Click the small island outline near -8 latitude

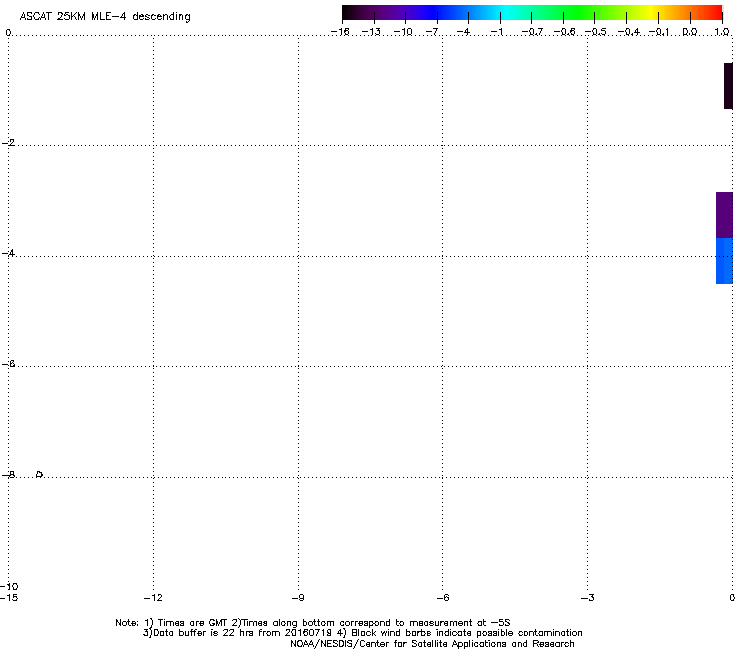(x=40, y=474)
